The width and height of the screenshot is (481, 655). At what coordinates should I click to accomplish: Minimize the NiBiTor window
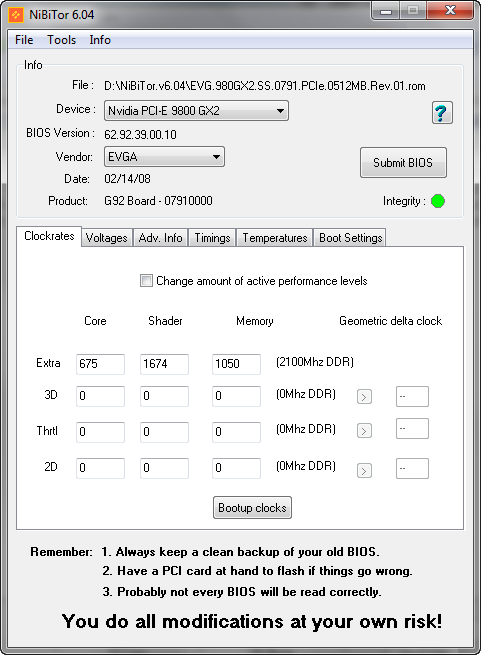click(386, 11)
